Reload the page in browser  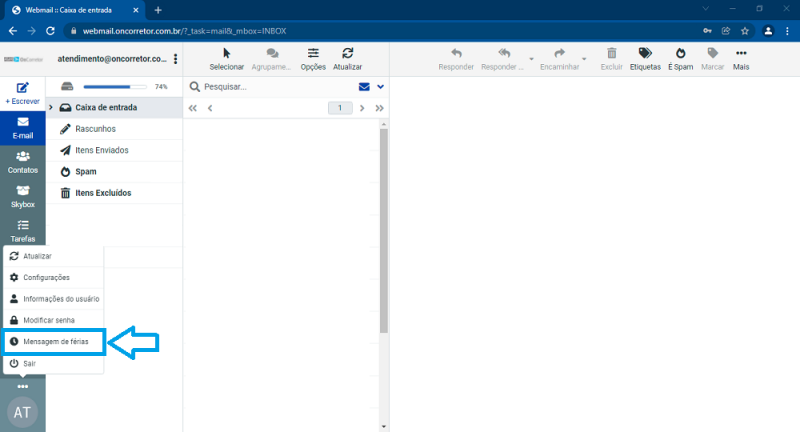(50, 31)
